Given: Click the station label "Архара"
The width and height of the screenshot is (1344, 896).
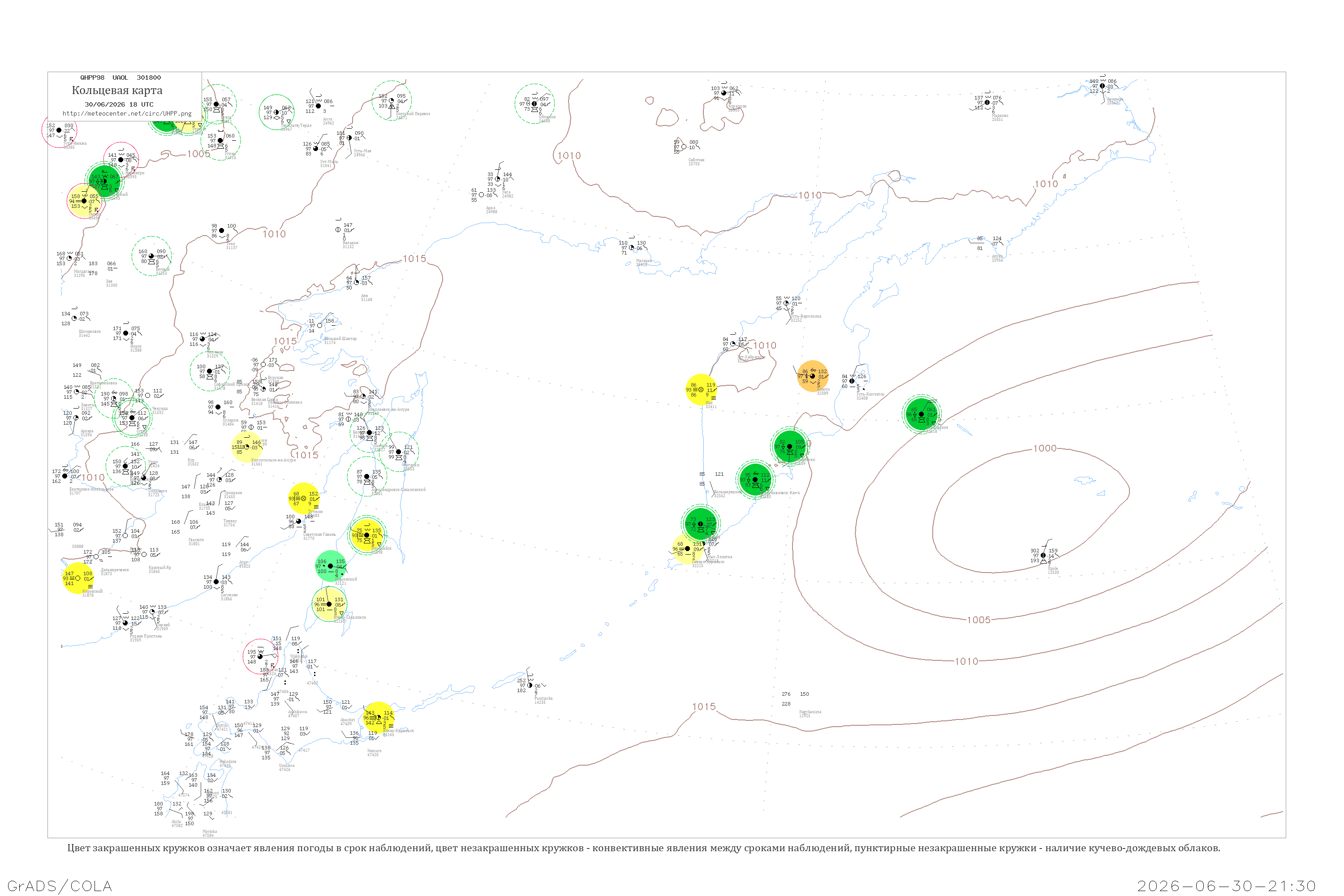Looking at the screenshot, I should click(87, 431).
